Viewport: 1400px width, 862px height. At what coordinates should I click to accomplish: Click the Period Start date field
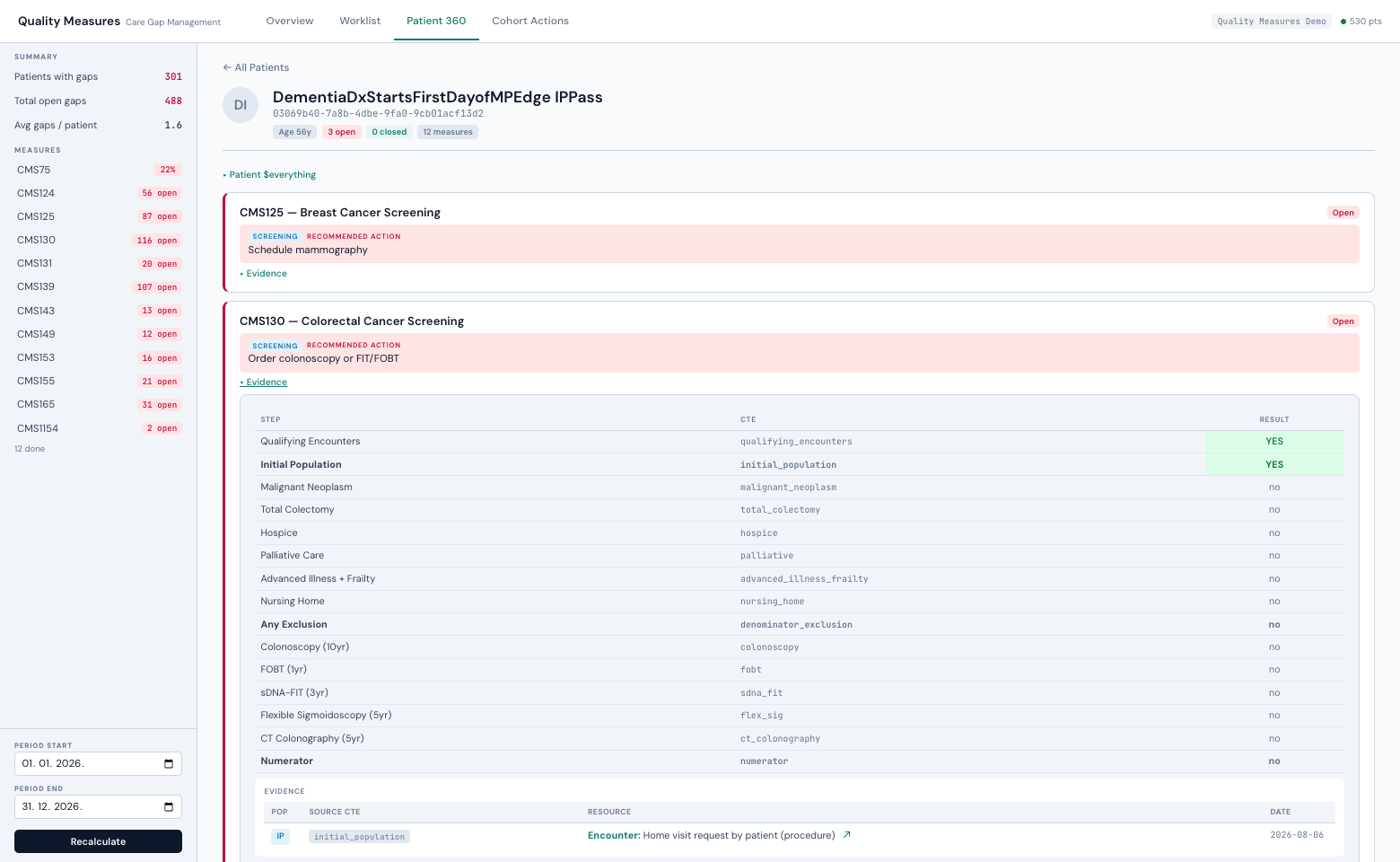[x=98, y=764]
